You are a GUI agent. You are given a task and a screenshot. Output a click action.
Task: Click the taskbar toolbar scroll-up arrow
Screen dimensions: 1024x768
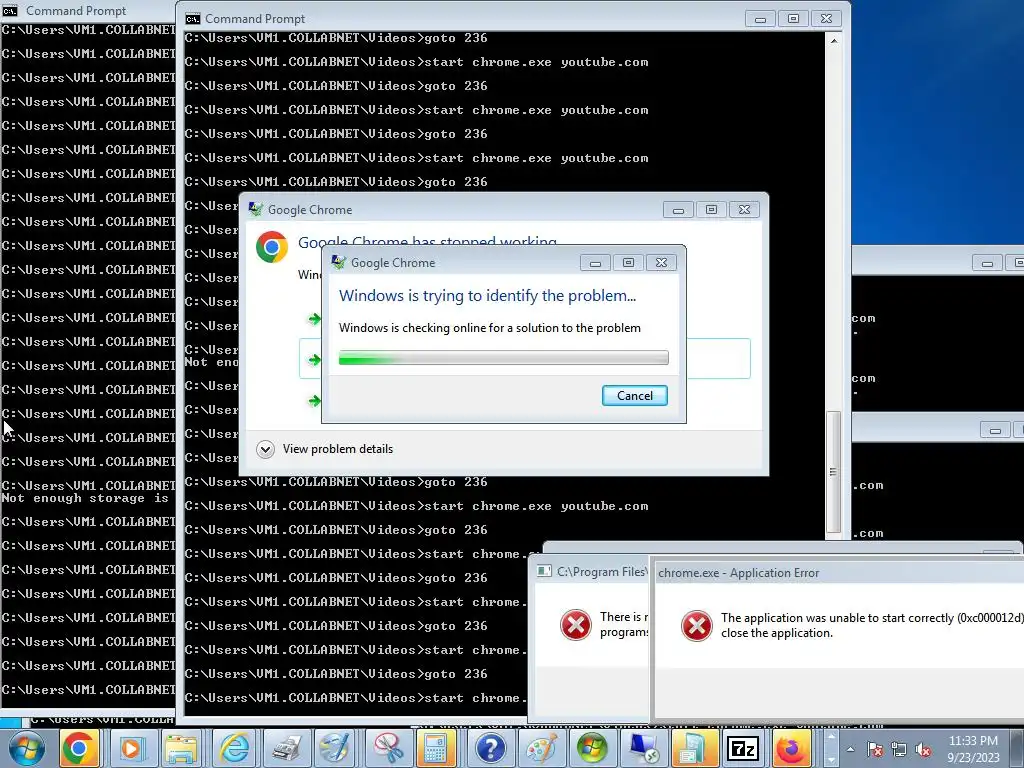point(831,737)
